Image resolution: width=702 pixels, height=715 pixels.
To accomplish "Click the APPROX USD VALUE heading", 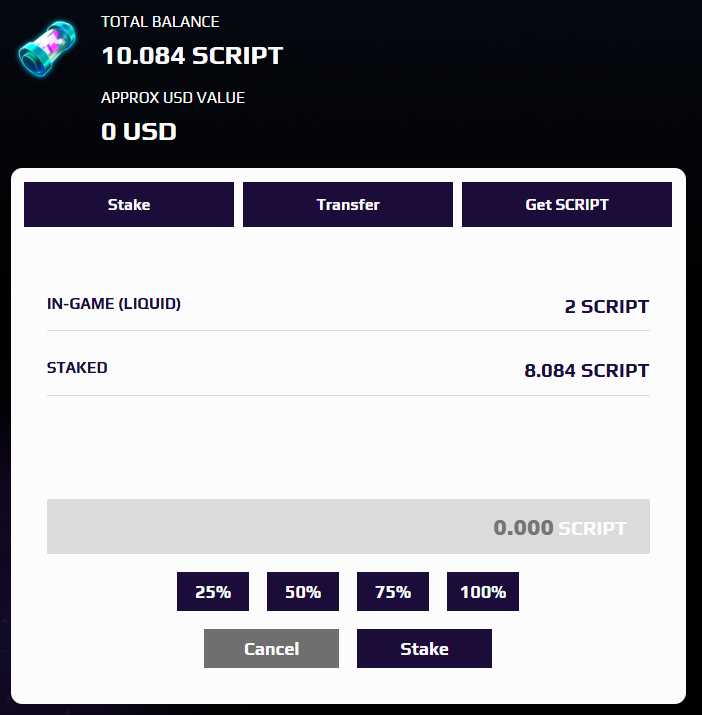I will click(x=173, y=98).
